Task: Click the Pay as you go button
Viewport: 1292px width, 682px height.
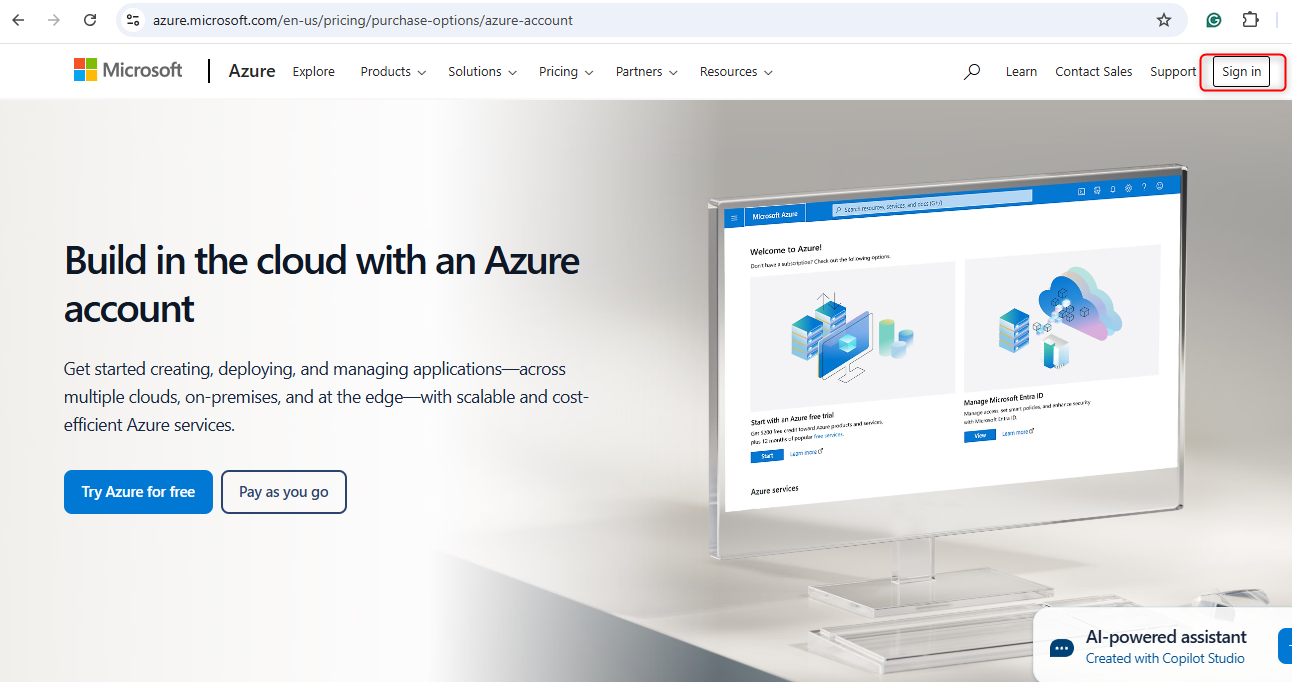Action: click(284, 492)
